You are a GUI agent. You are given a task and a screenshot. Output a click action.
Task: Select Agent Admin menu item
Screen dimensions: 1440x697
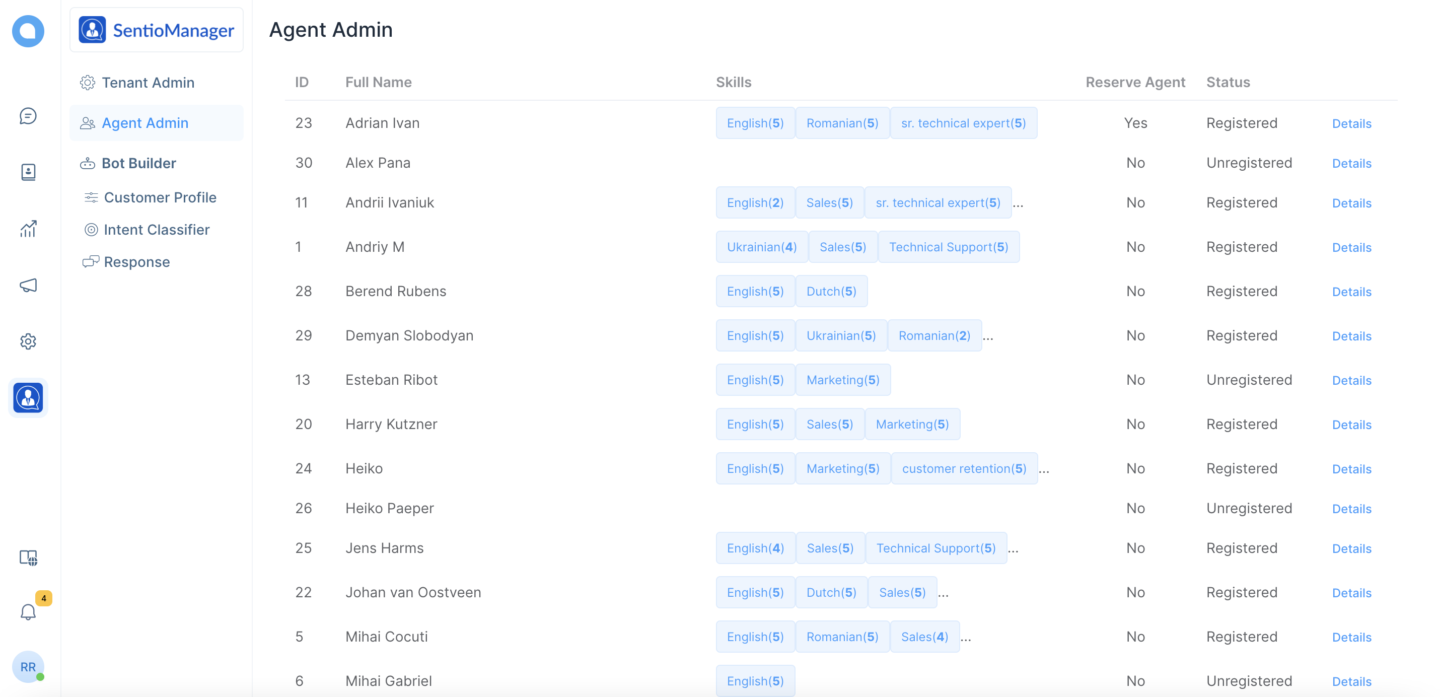156,123
